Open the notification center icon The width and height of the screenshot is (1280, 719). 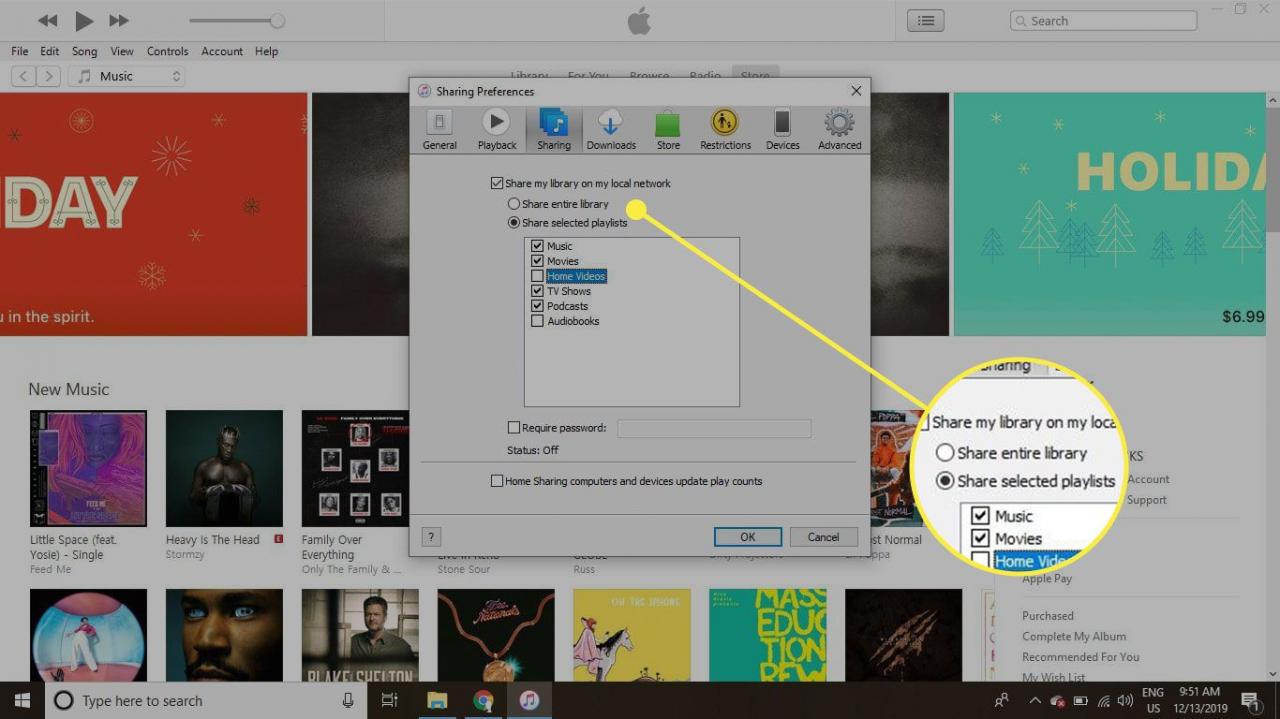tap(1250, 700)
